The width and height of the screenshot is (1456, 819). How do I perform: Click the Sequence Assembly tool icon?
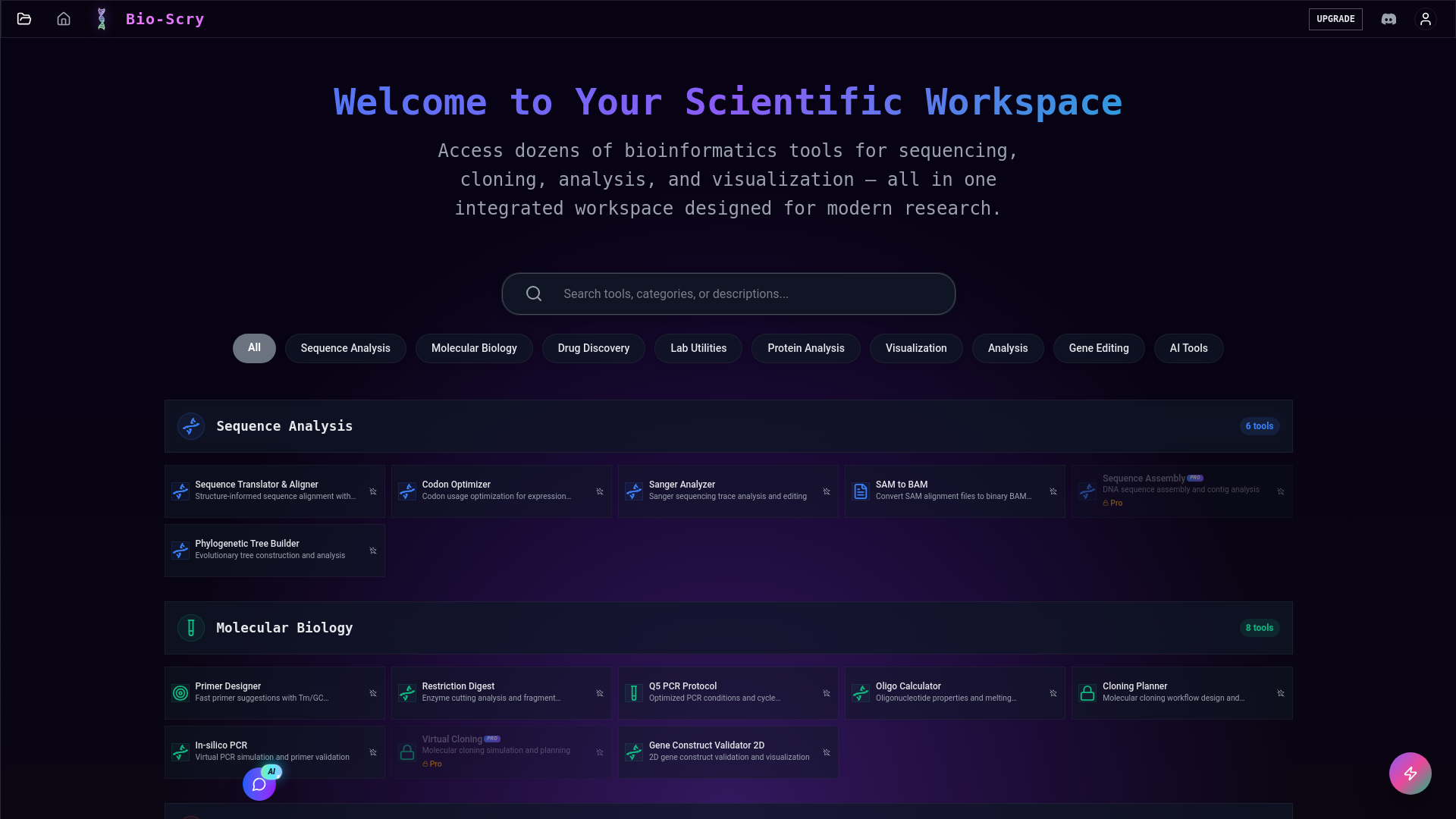(x=1087, y=491)
